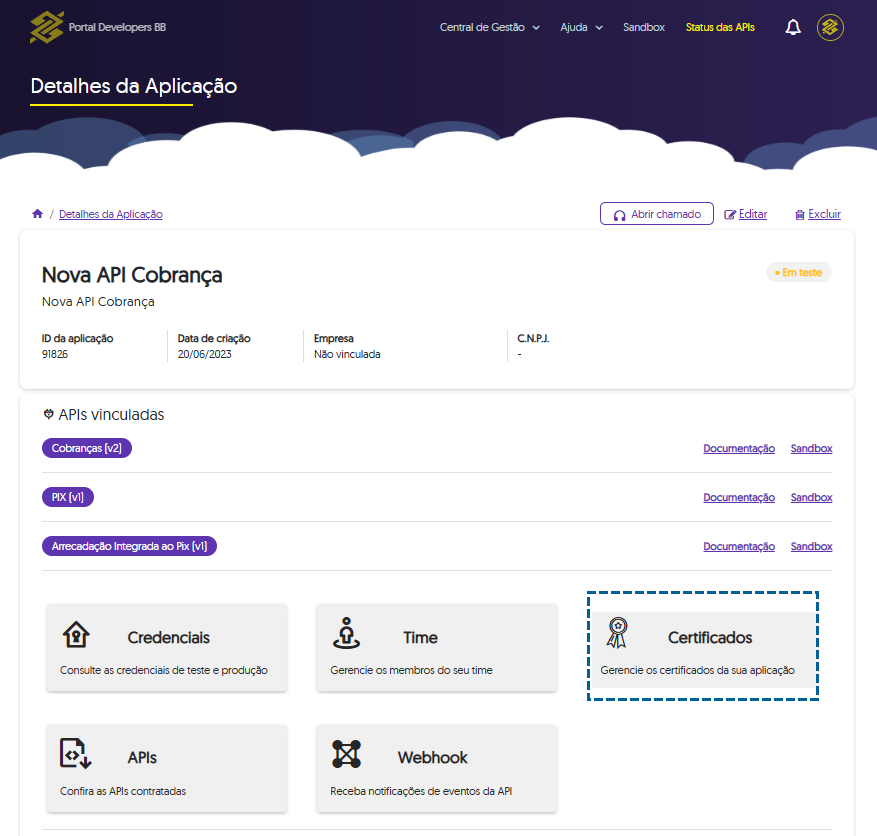Image resolution: width=877 pixels, height=836 pixels.
Task: Open Documentação for PIX [v1]
Action: click(x=739, y=497)
